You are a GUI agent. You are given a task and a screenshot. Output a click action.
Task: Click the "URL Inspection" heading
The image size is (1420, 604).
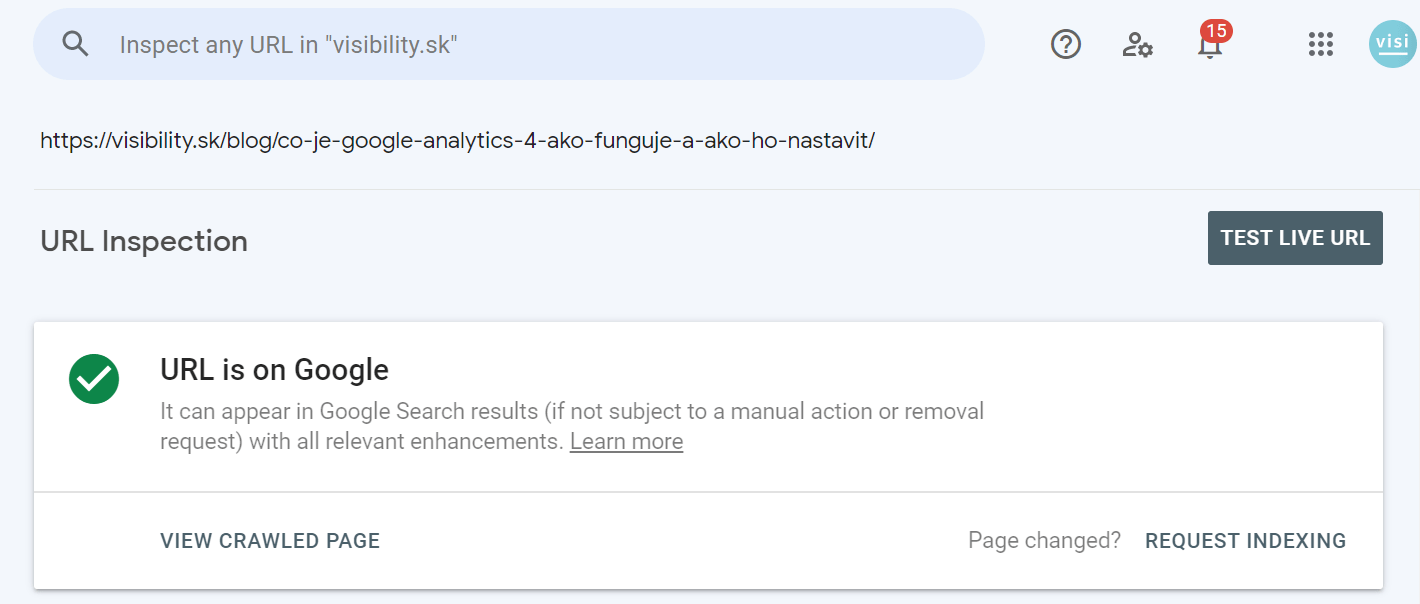coord(144,241)
